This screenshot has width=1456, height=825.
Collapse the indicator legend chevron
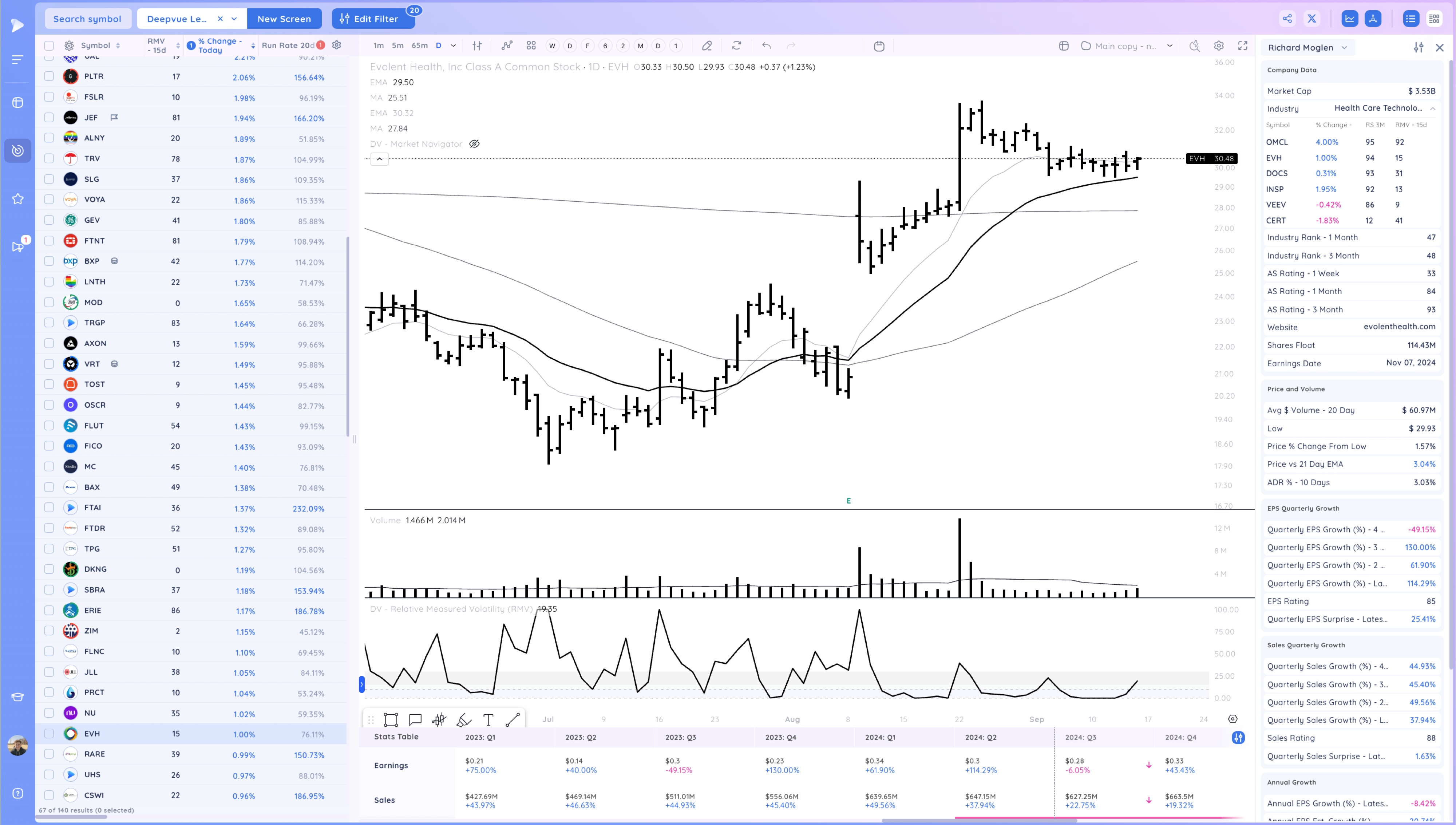click(x=379, y=159)
